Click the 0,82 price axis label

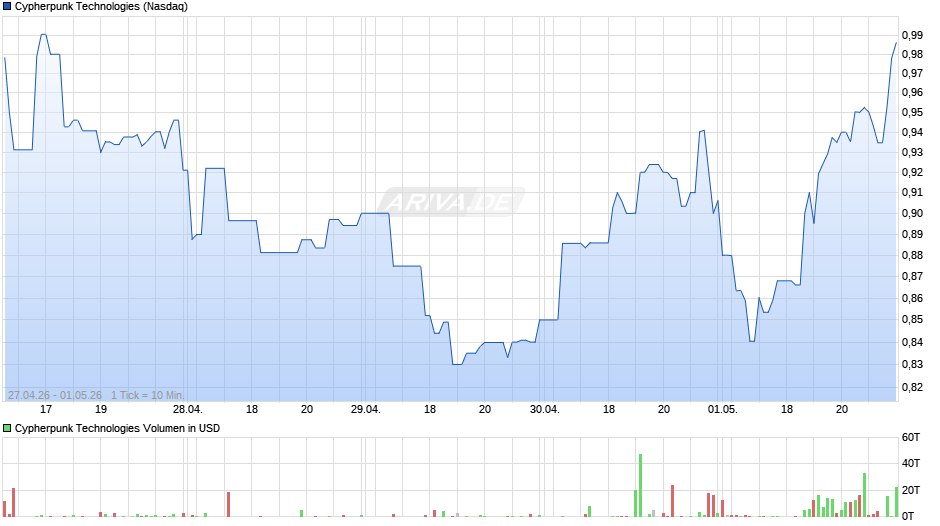(x=912, y=387)
